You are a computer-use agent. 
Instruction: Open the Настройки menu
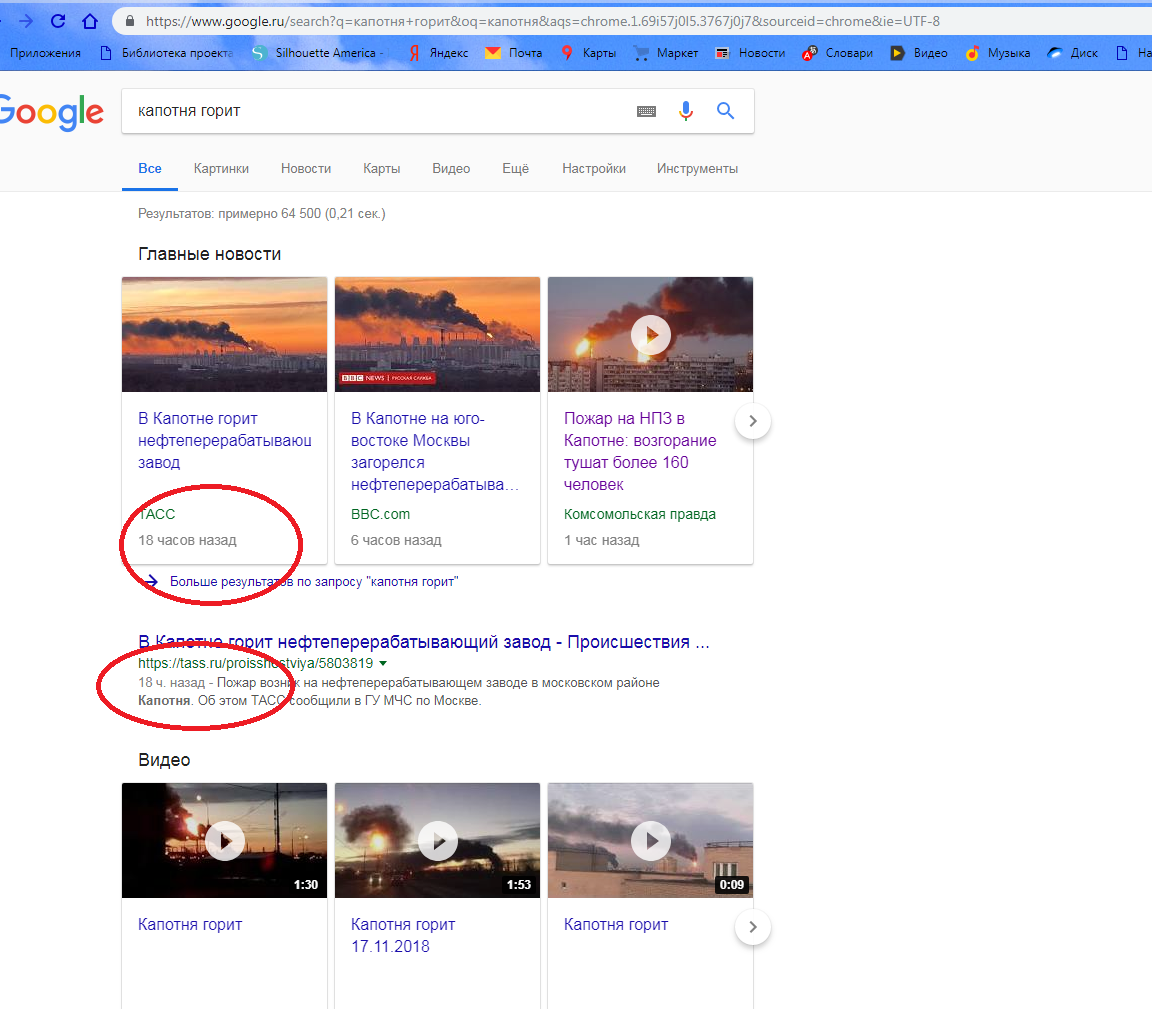coord(594,168)
